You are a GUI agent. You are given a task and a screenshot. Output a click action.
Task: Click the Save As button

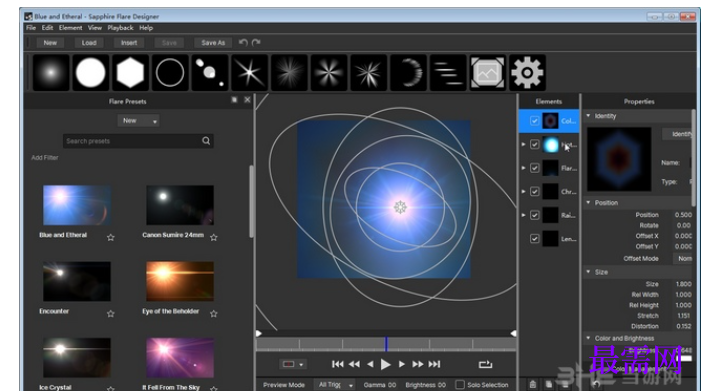click(213, 42)
